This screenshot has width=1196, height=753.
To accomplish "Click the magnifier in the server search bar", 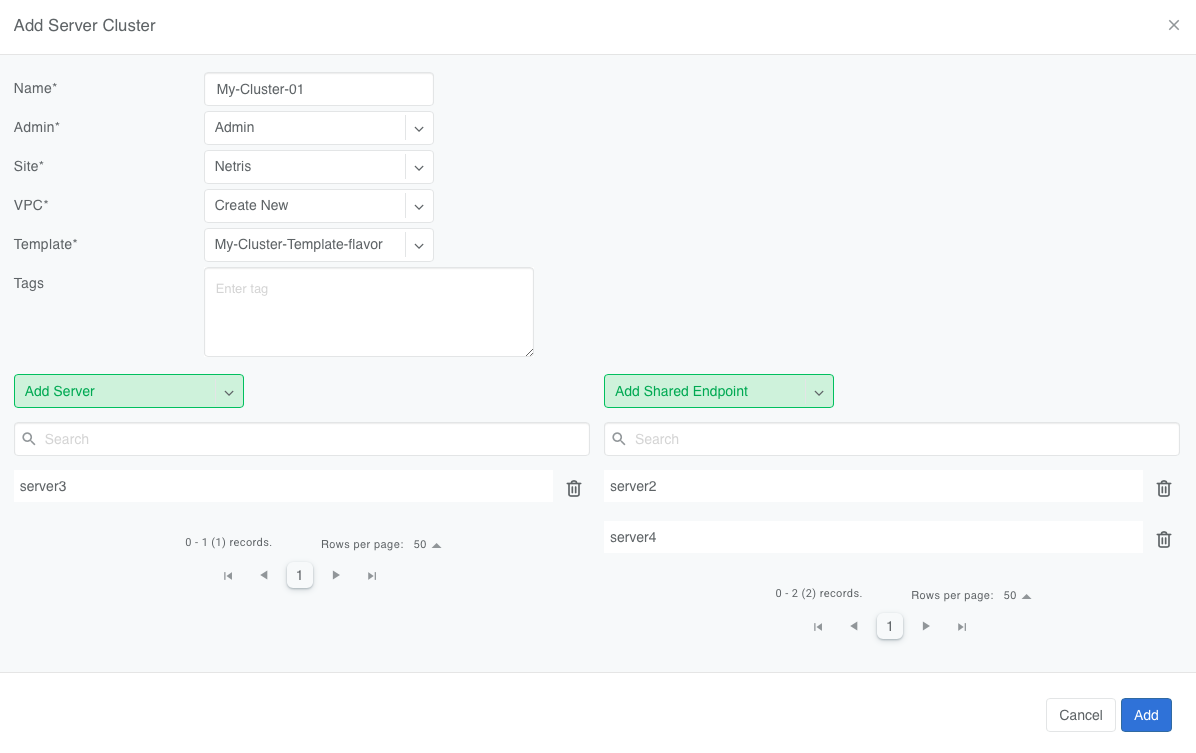I will tap(29, 439).
